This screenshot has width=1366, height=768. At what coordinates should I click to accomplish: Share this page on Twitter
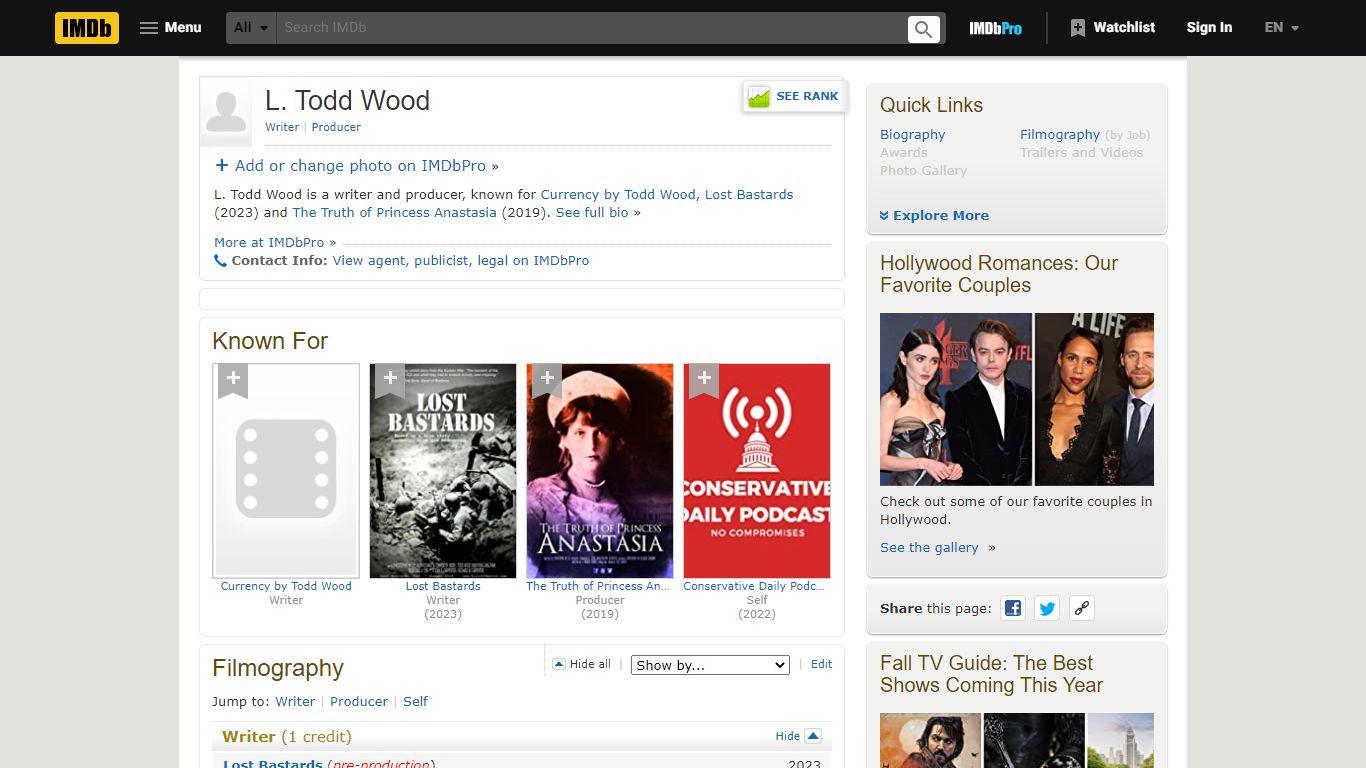[1047, 608]
